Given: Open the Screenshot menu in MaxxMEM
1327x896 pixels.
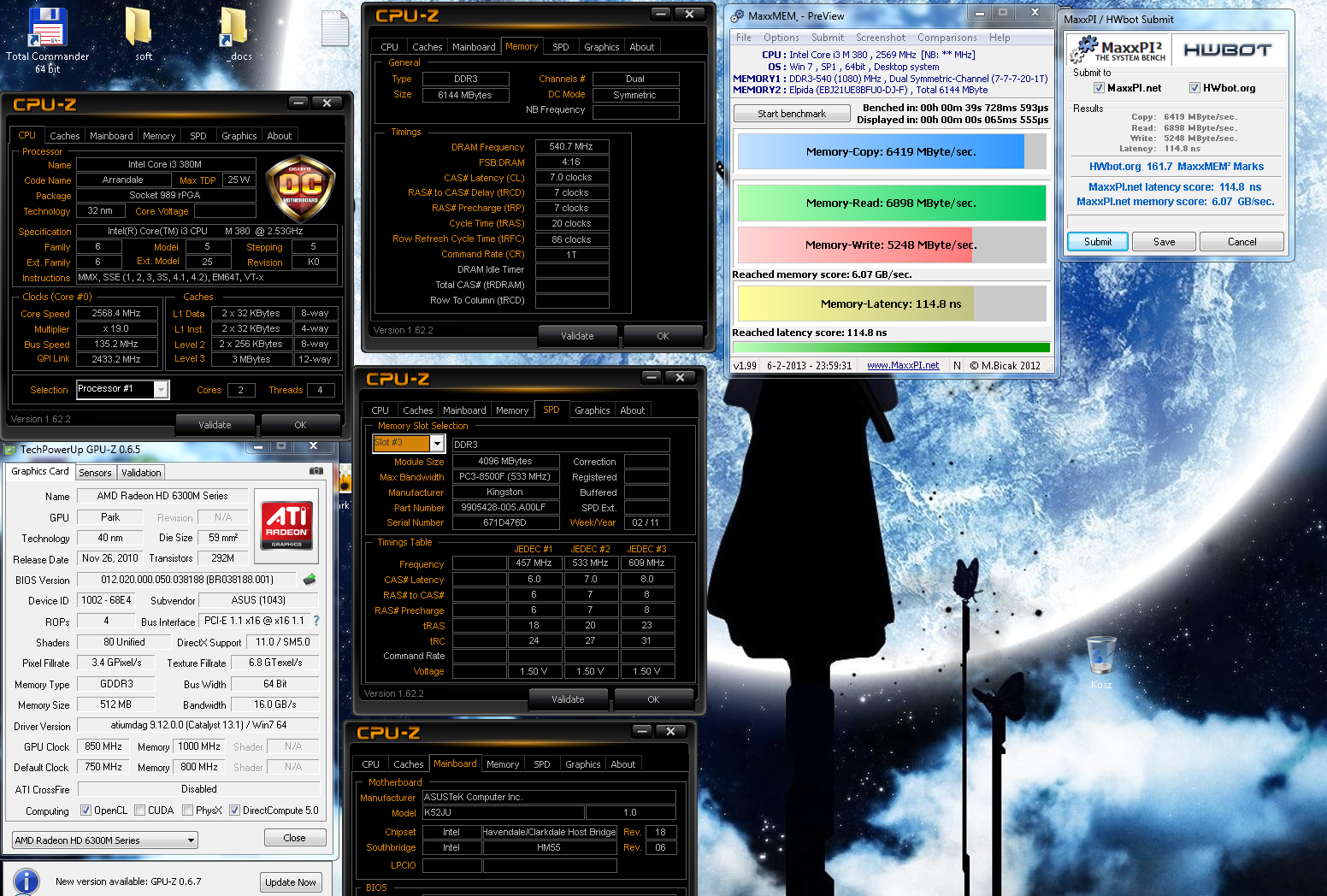Looking at the screenshot, I should click(881, 38).
